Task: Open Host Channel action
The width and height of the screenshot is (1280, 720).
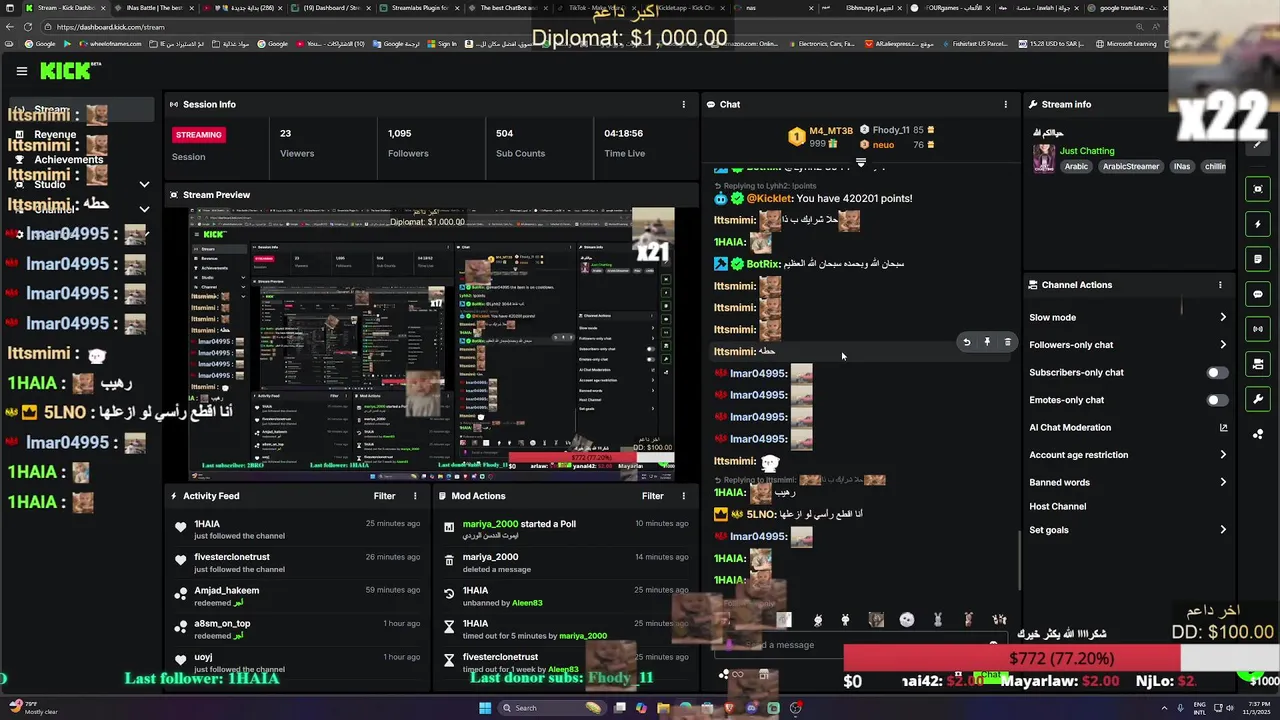Action: (x=1057, y=507)
